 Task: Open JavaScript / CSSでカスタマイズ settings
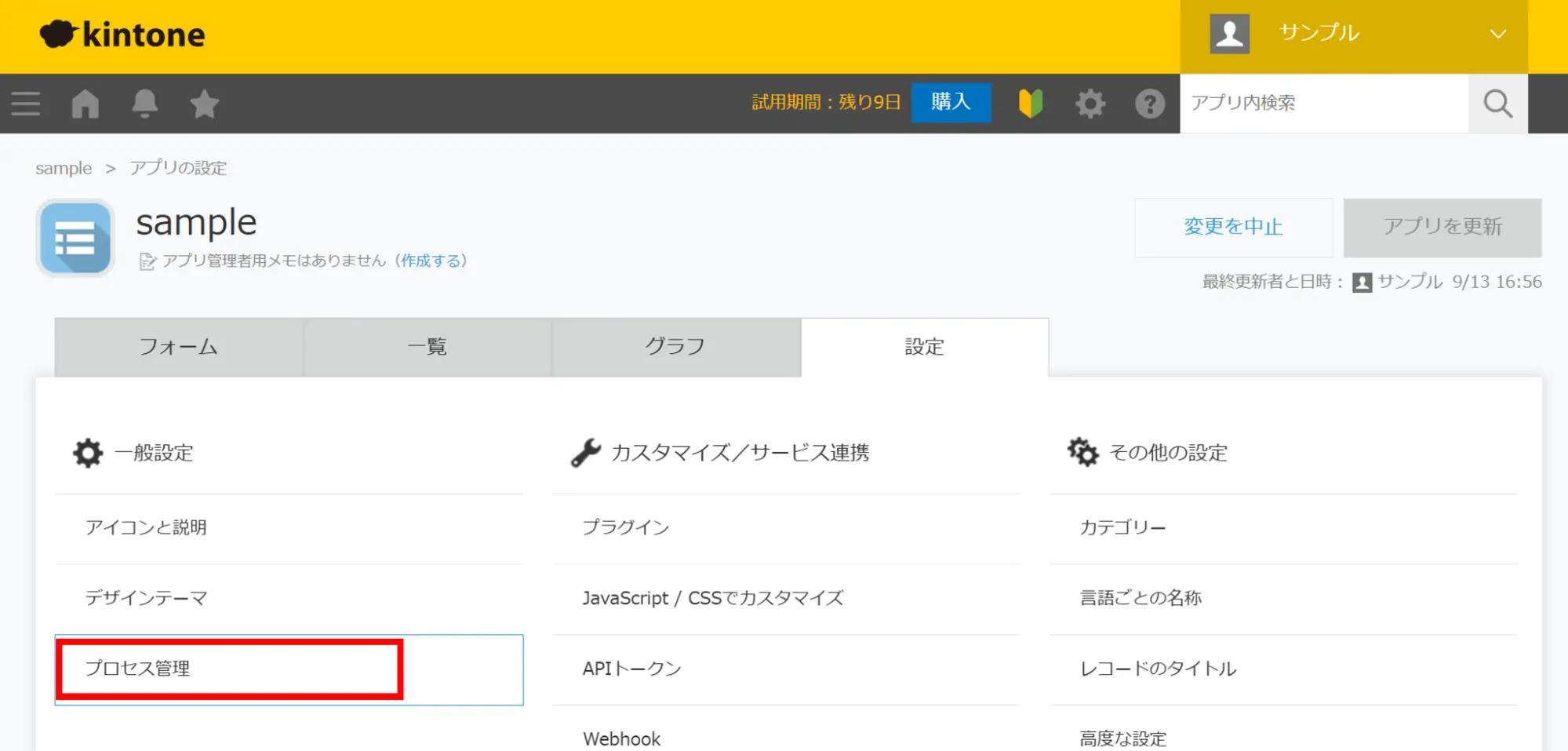(x=712, y=598)
